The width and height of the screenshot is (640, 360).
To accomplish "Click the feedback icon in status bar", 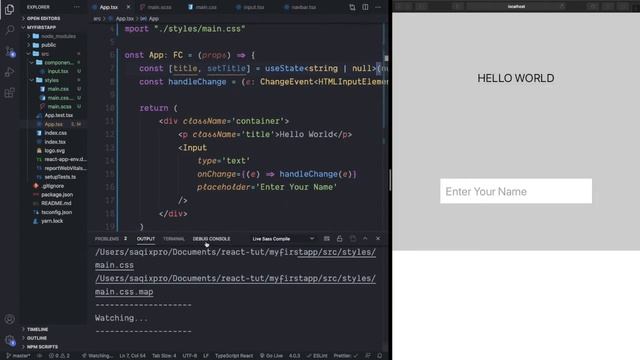I will click(368, 356).
